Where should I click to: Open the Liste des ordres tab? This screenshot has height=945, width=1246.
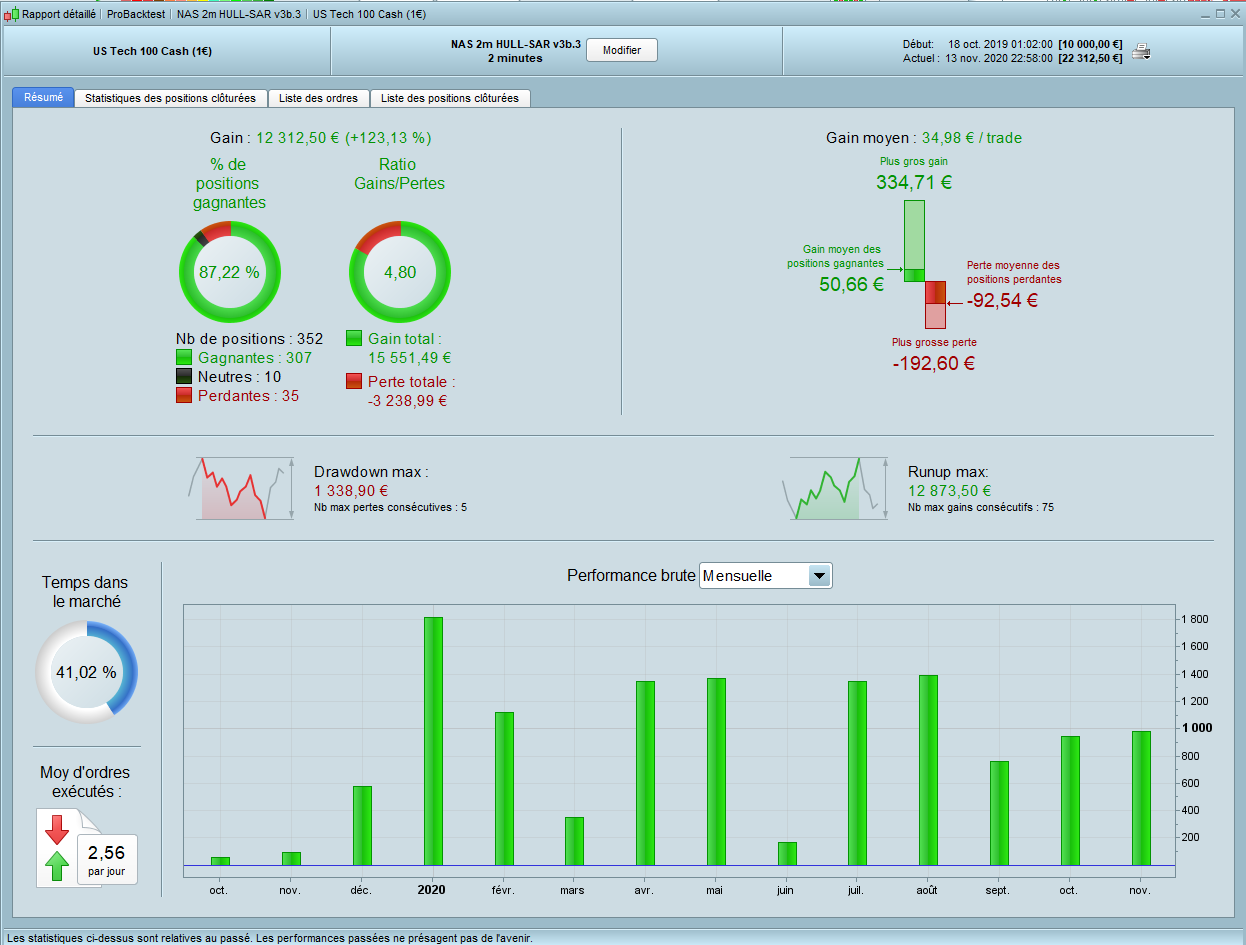[319, 98]
